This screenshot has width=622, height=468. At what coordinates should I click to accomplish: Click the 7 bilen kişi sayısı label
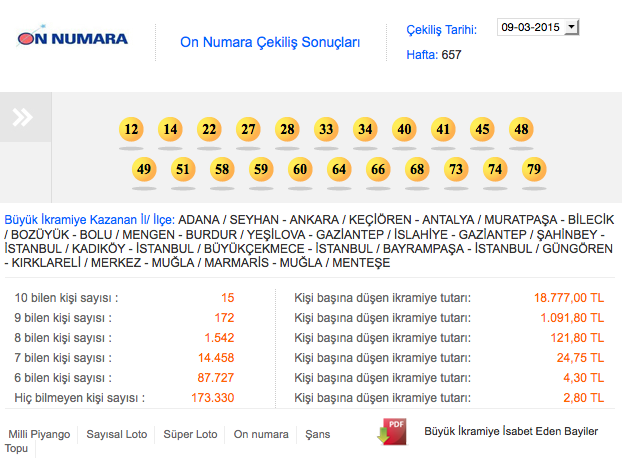pos(63,358)
